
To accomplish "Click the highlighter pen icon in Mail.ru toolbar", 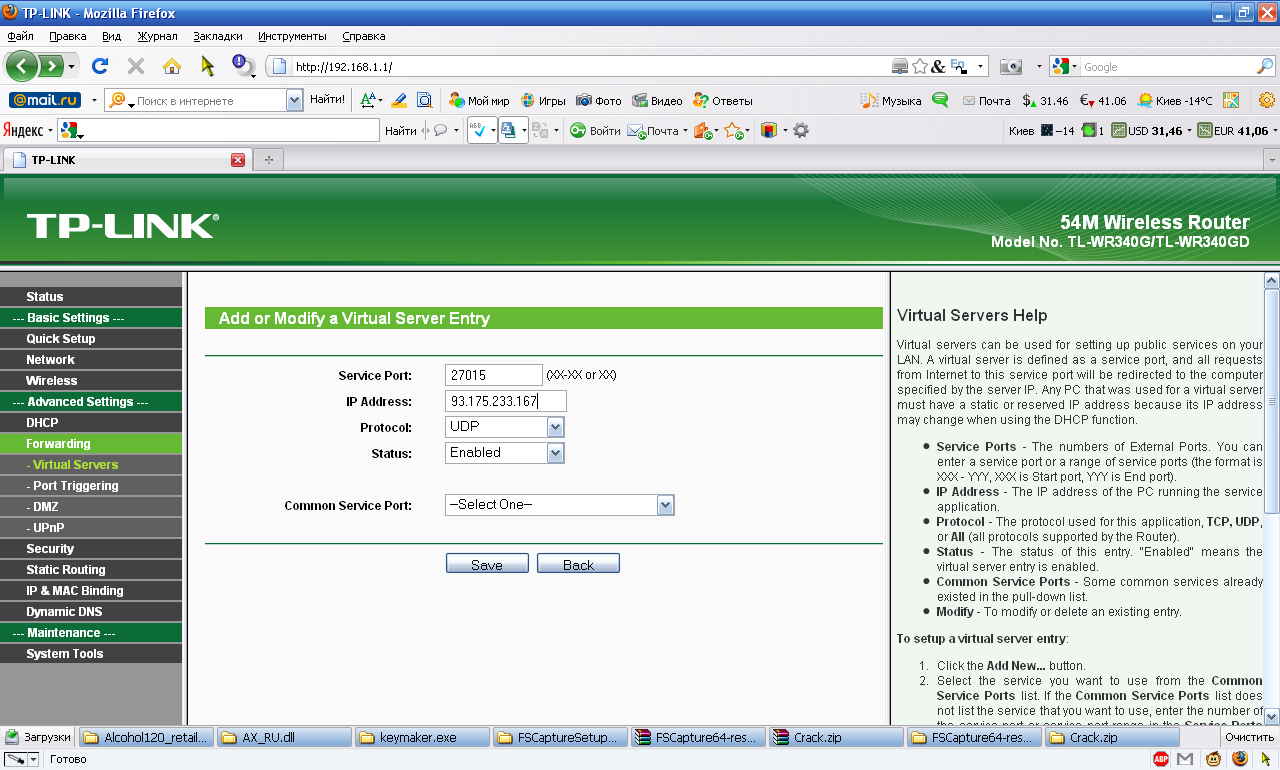I will (399, 101).
